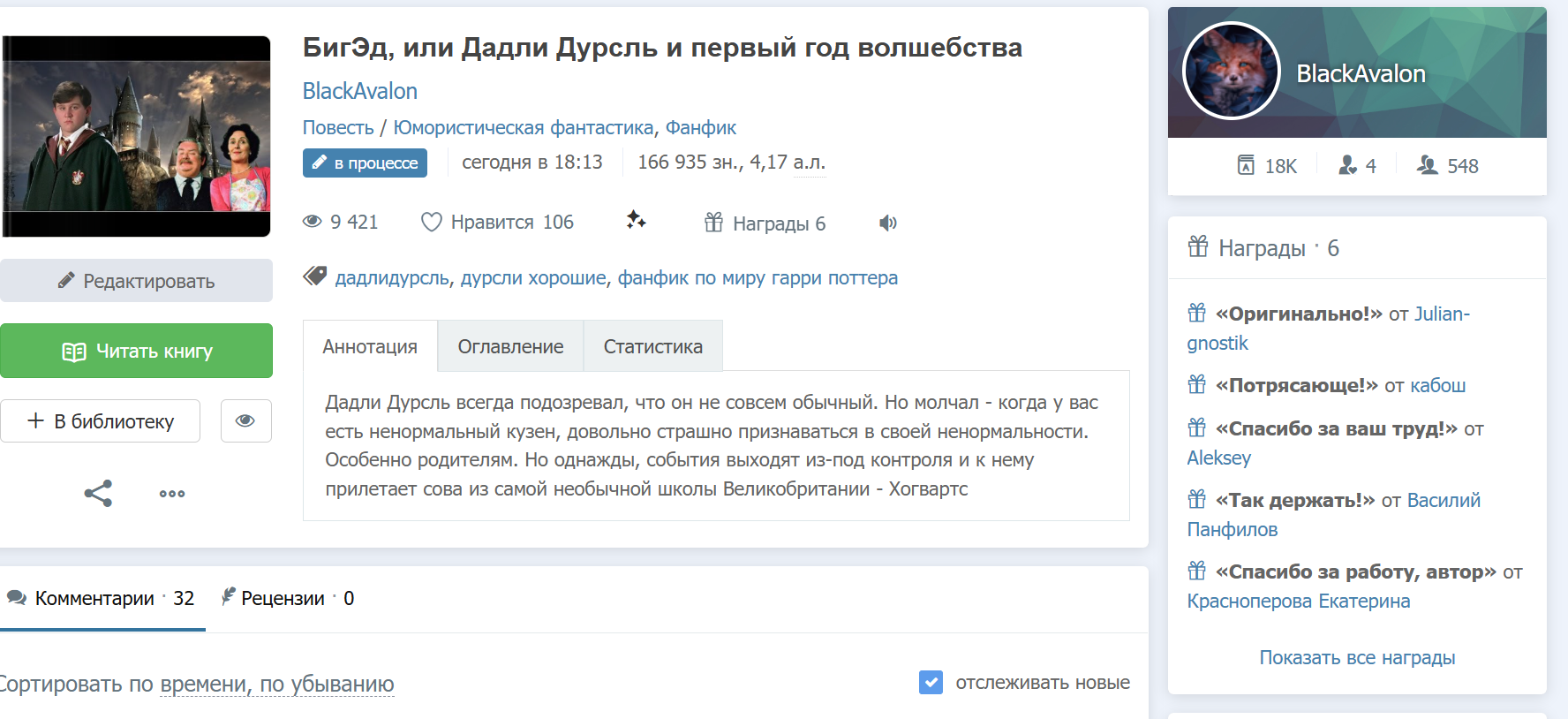Viewport: 1568px width, 719px height.
Task: Click the фанфик по миру гарри поттера tag
Action: (x=758, y=278)
